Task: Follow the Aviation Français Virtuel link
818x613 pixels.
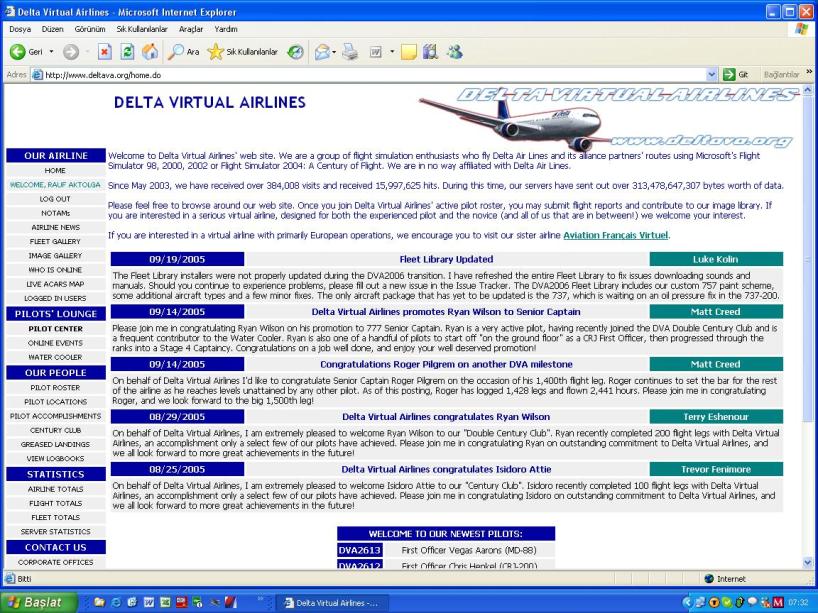Action: coord(616,235)
